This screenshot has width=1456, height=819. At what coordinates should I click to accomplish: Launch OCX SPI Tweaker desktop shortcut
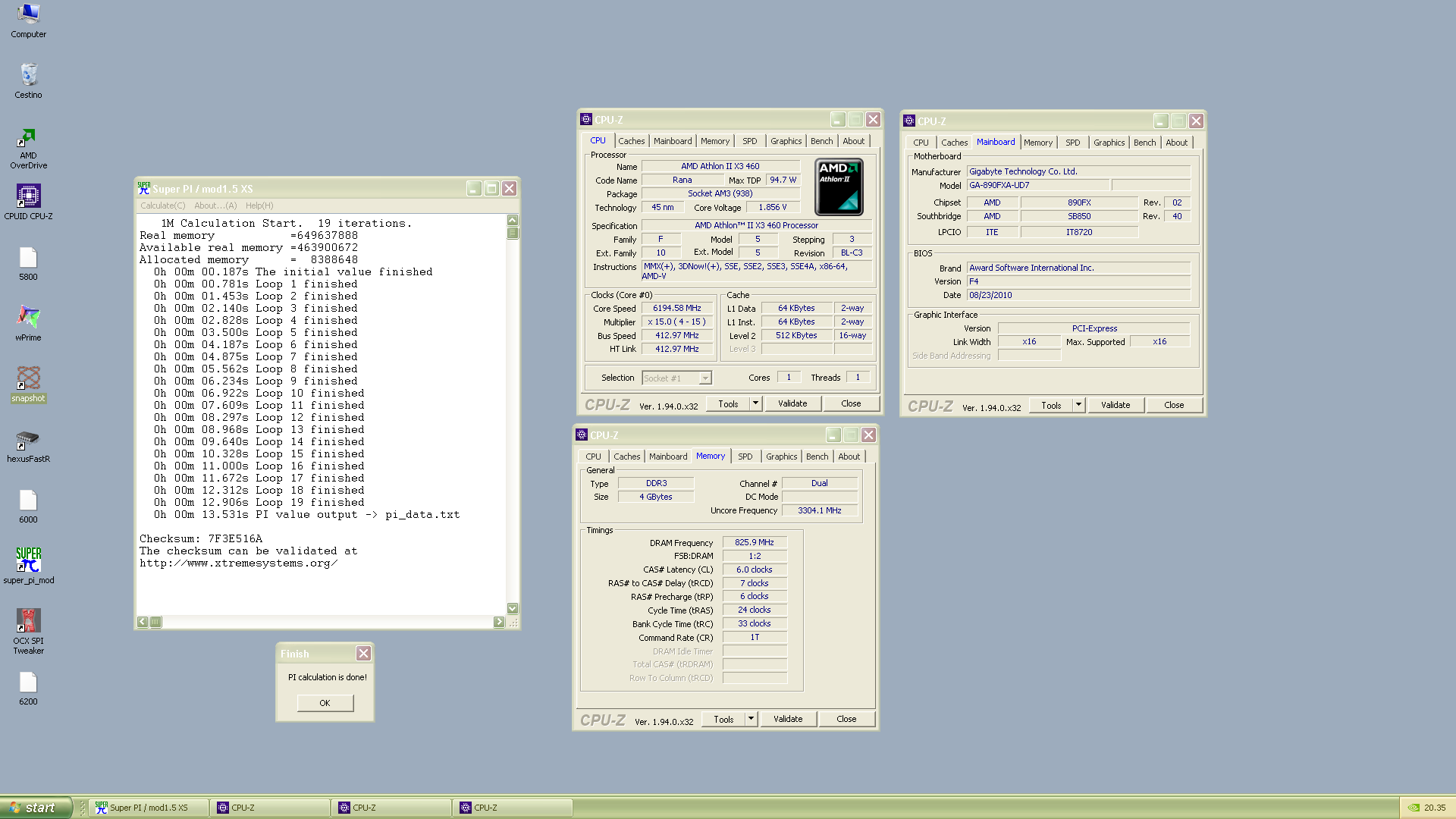[x=28, y=631]
